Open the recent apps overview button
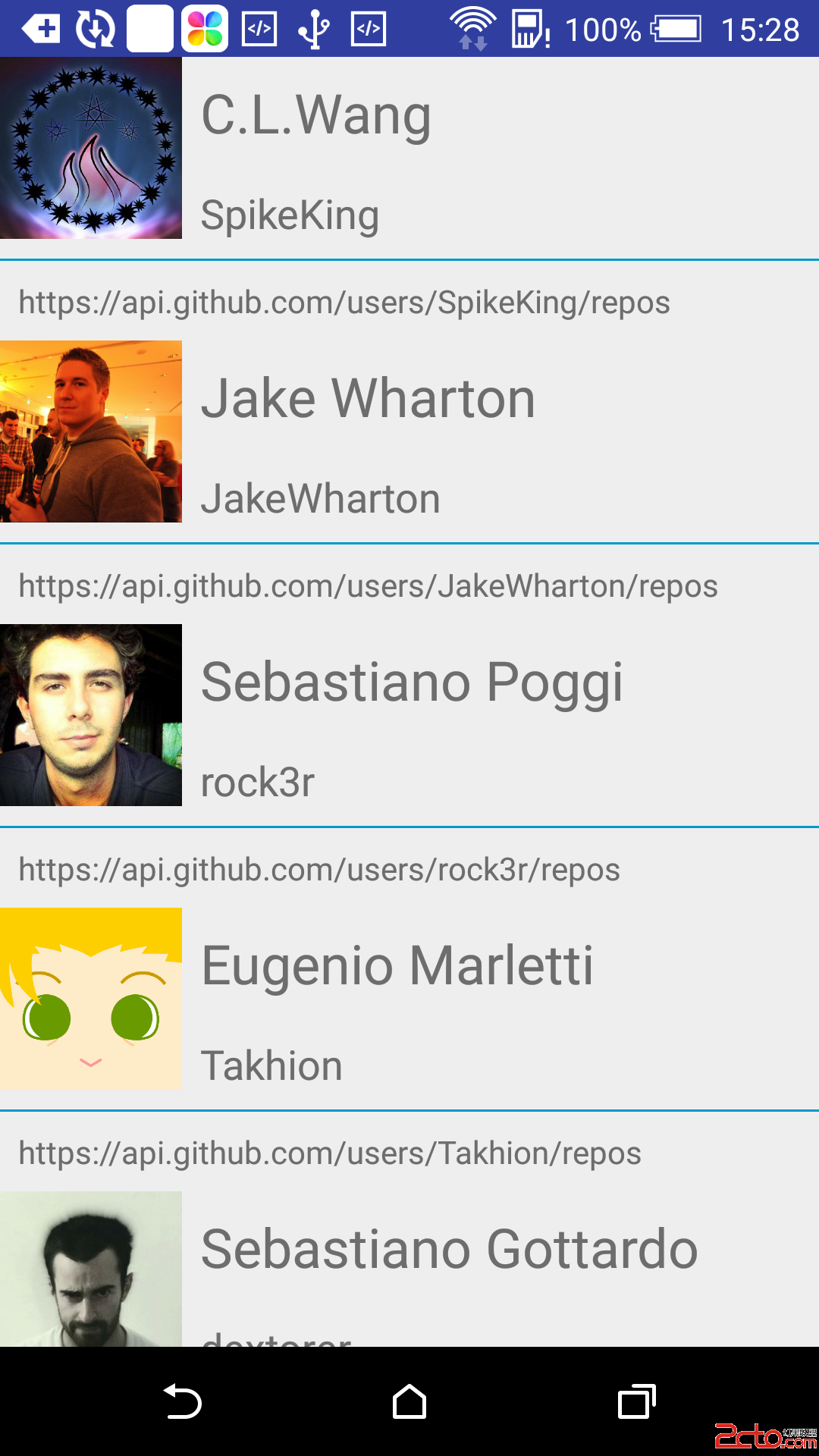The width and height of the screenshot is (819, 1456). coord(637,1401)
